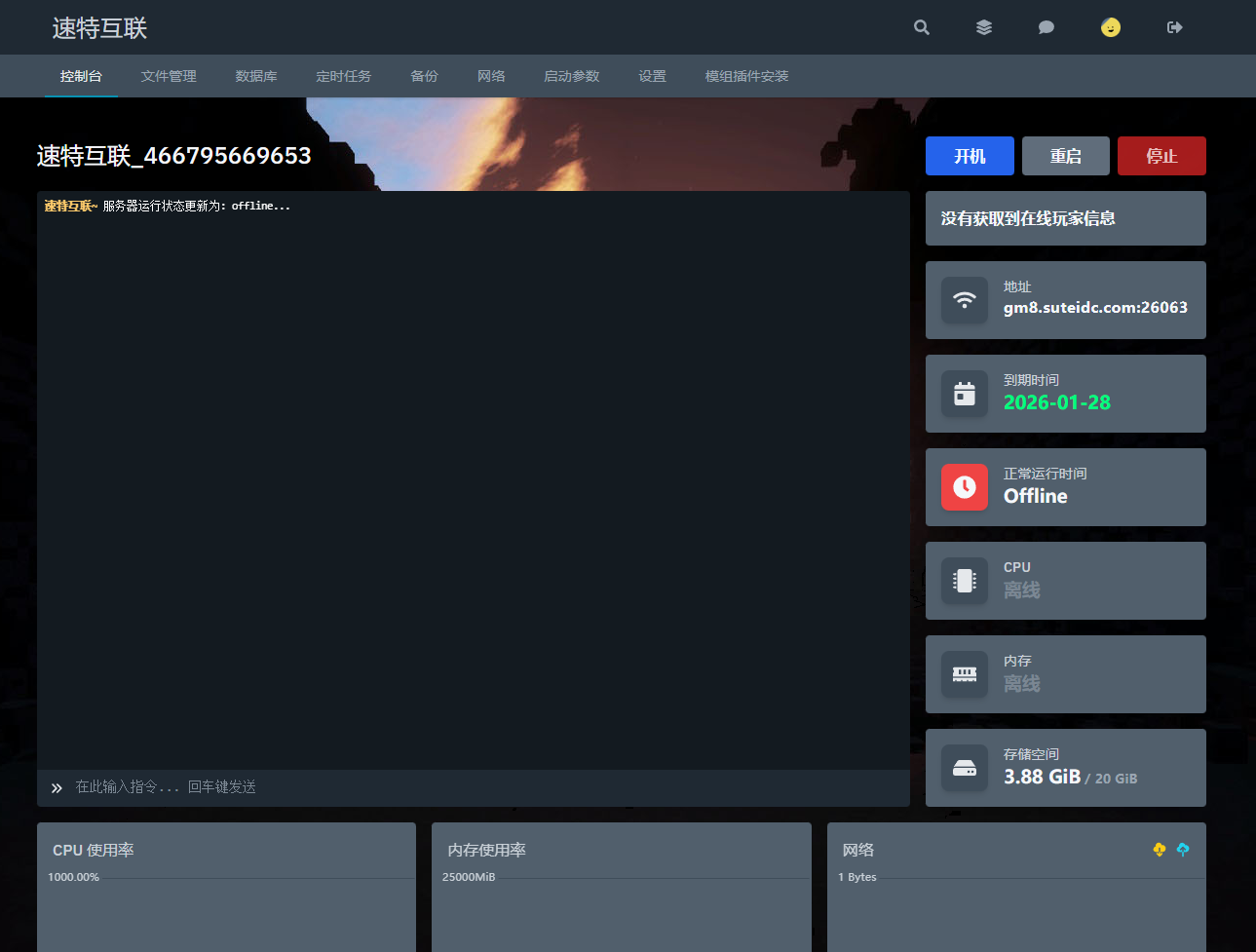Go to the 定时任务 tab
The width and height of the screenshot is (1256, 952).
(343, 76)
